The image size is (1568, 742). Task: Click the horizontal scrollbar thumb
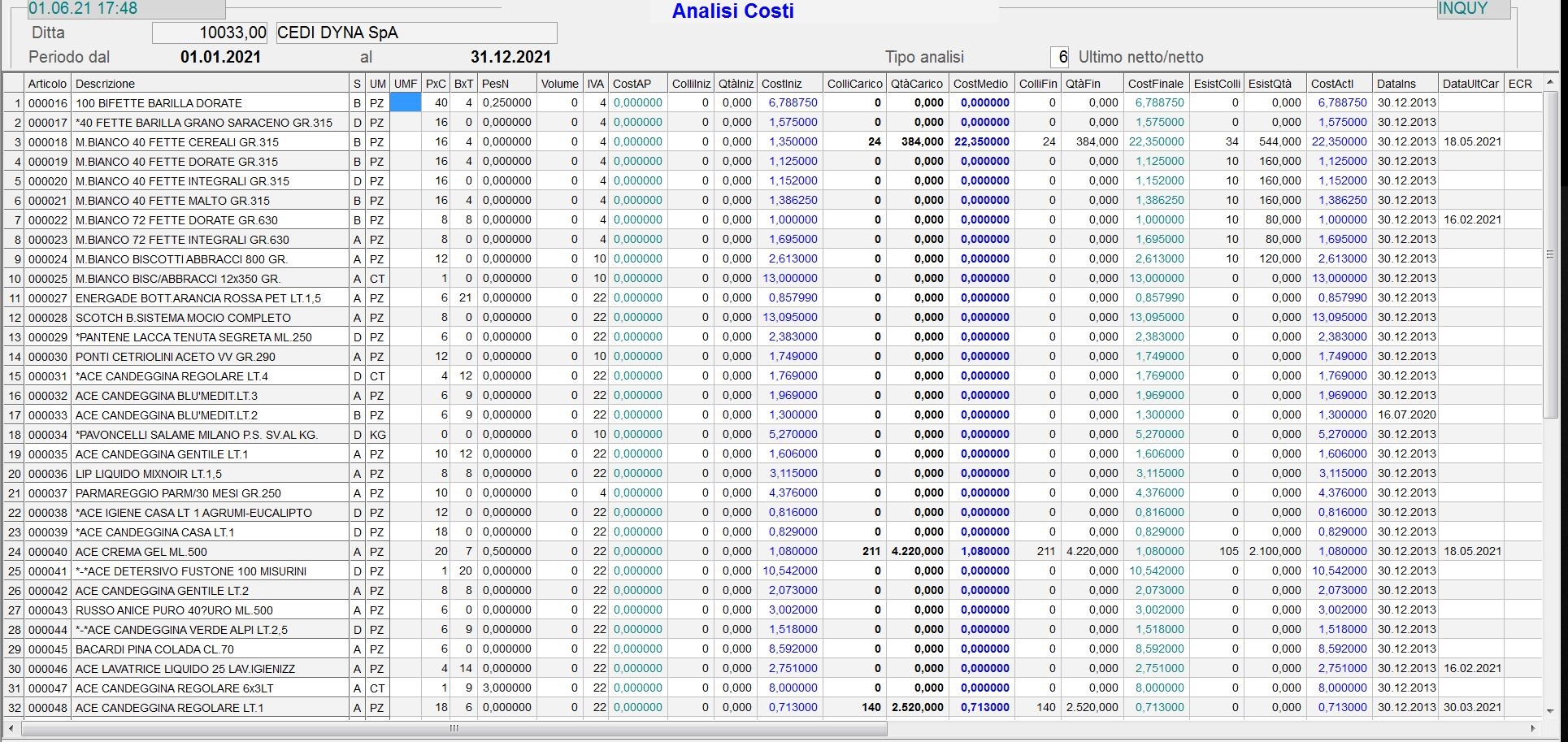pos(454,728)
